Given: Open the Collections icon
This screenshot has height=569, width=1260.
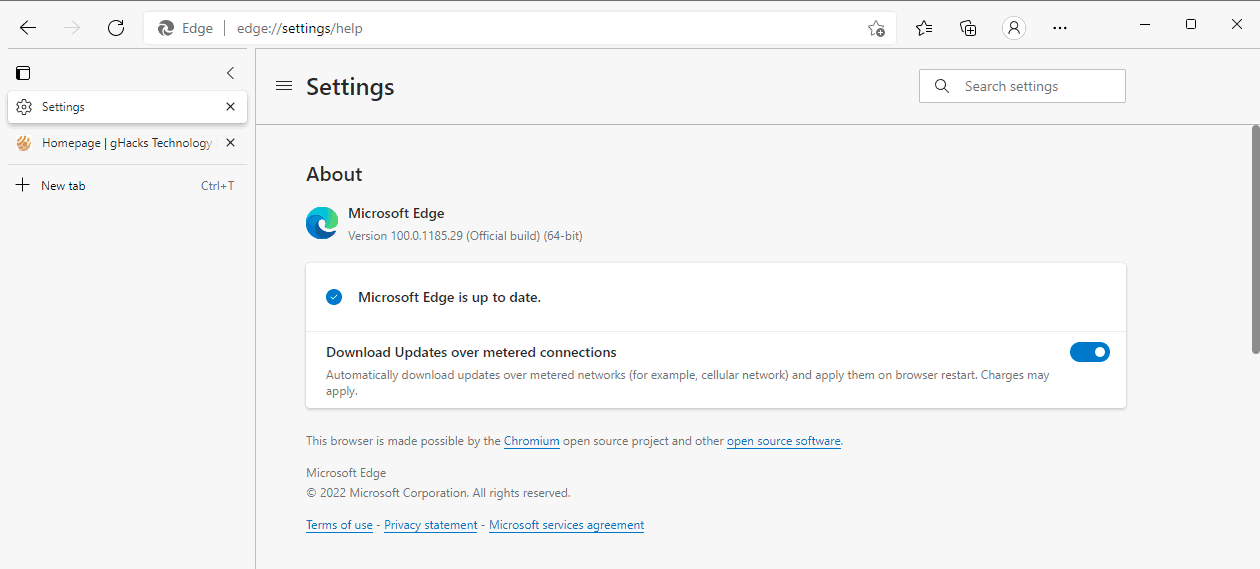Looking at the screenshot, I should (x=968, y=28).
